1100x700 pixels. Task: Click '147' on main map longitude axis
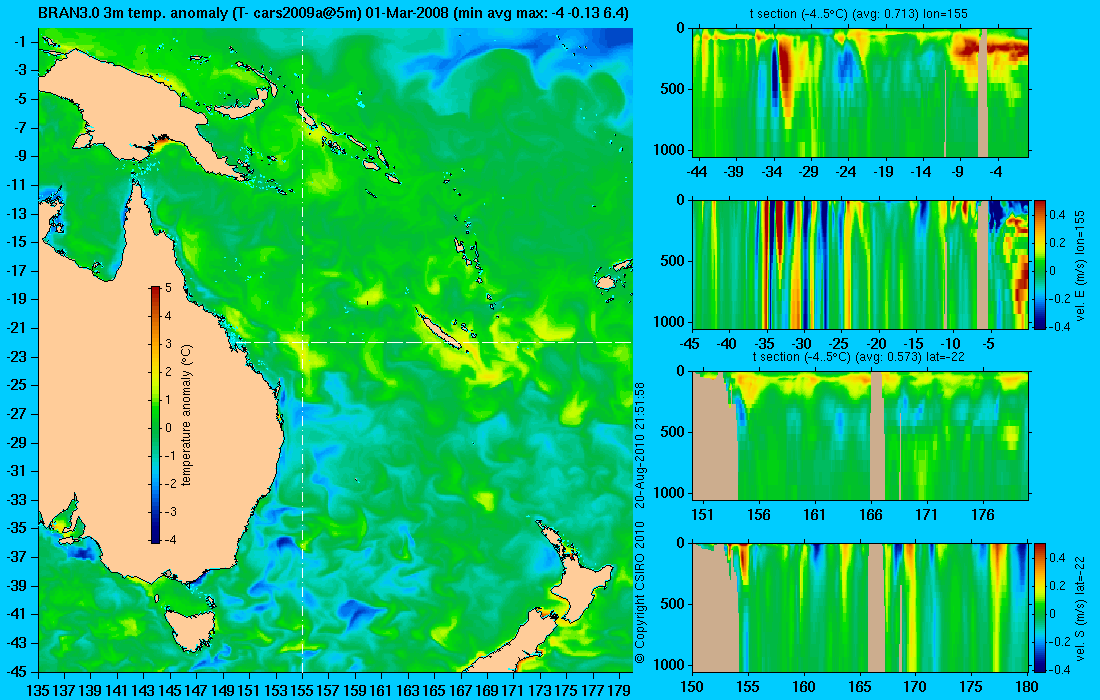[196, 690]
